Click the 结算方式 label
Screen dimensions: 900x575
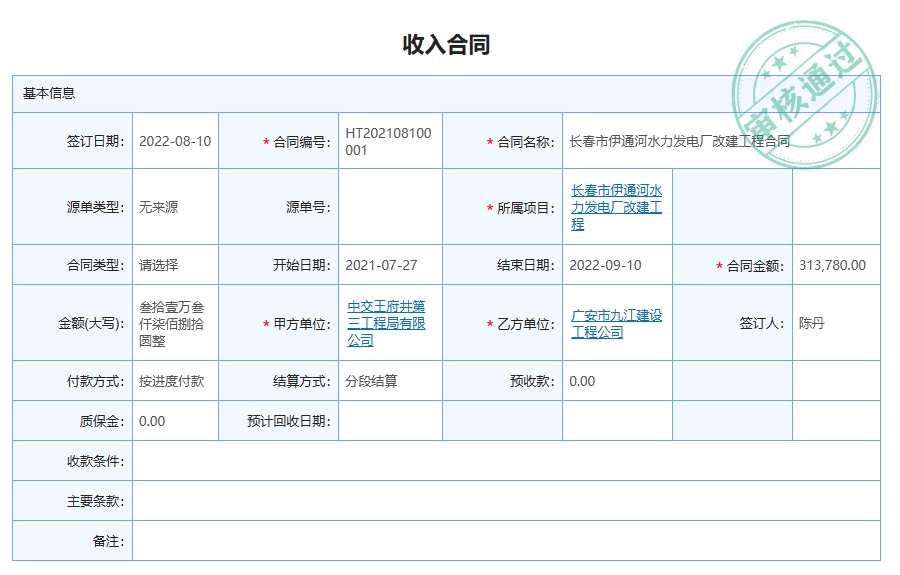(302, 381)
